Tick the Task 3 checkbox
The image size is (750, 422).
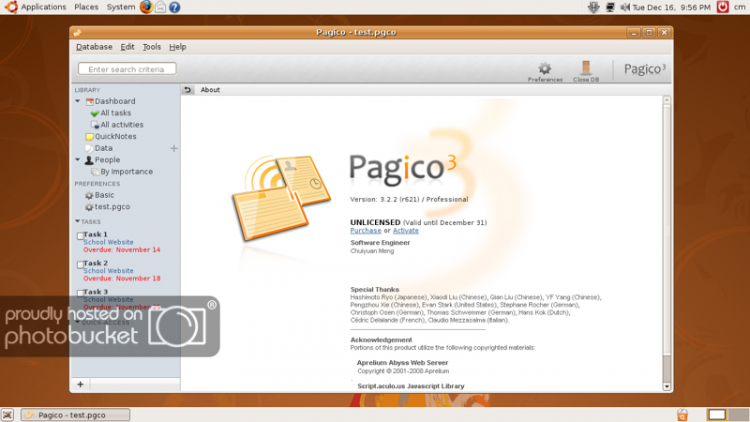(x=79, y=293)
